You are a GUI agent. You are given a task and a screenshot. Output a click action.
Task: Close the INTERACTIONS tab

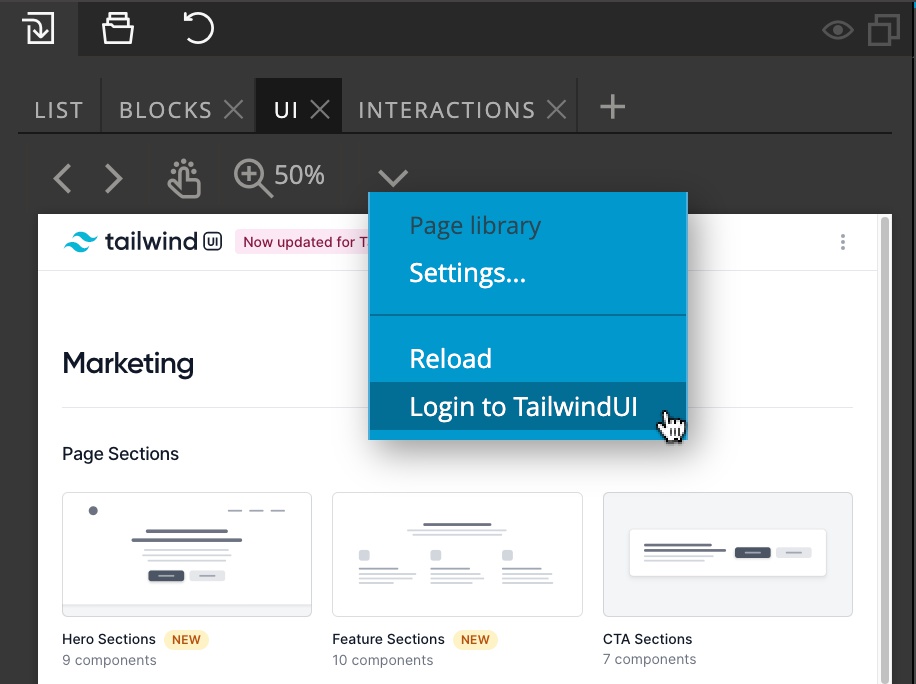[557, 109]
